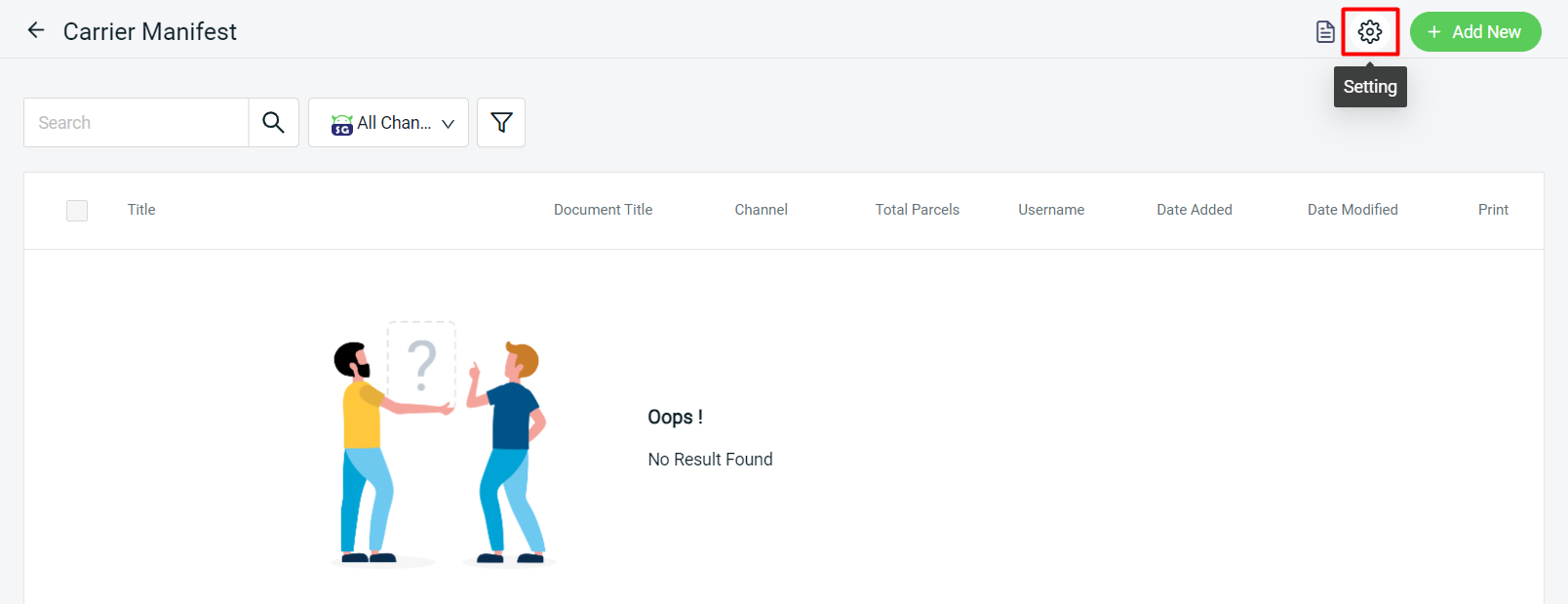Open the funnel filter options
The width and height of the screenshot is (1568, 604).
(501, 123)
